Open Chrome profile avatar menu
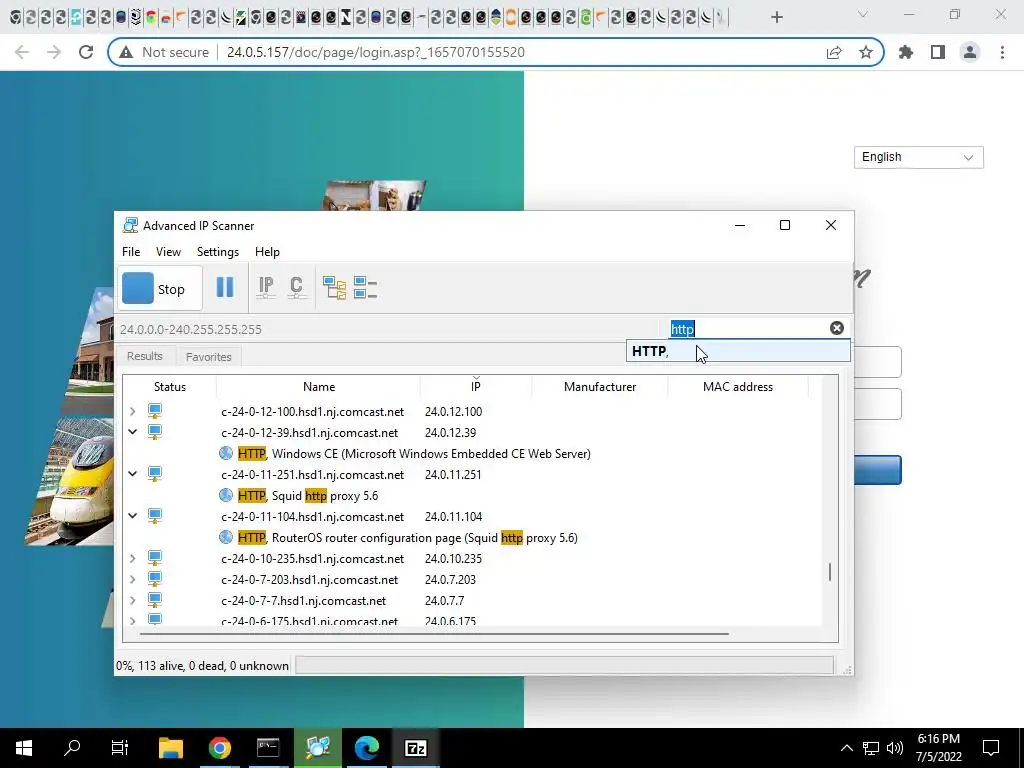 [970, 52]
